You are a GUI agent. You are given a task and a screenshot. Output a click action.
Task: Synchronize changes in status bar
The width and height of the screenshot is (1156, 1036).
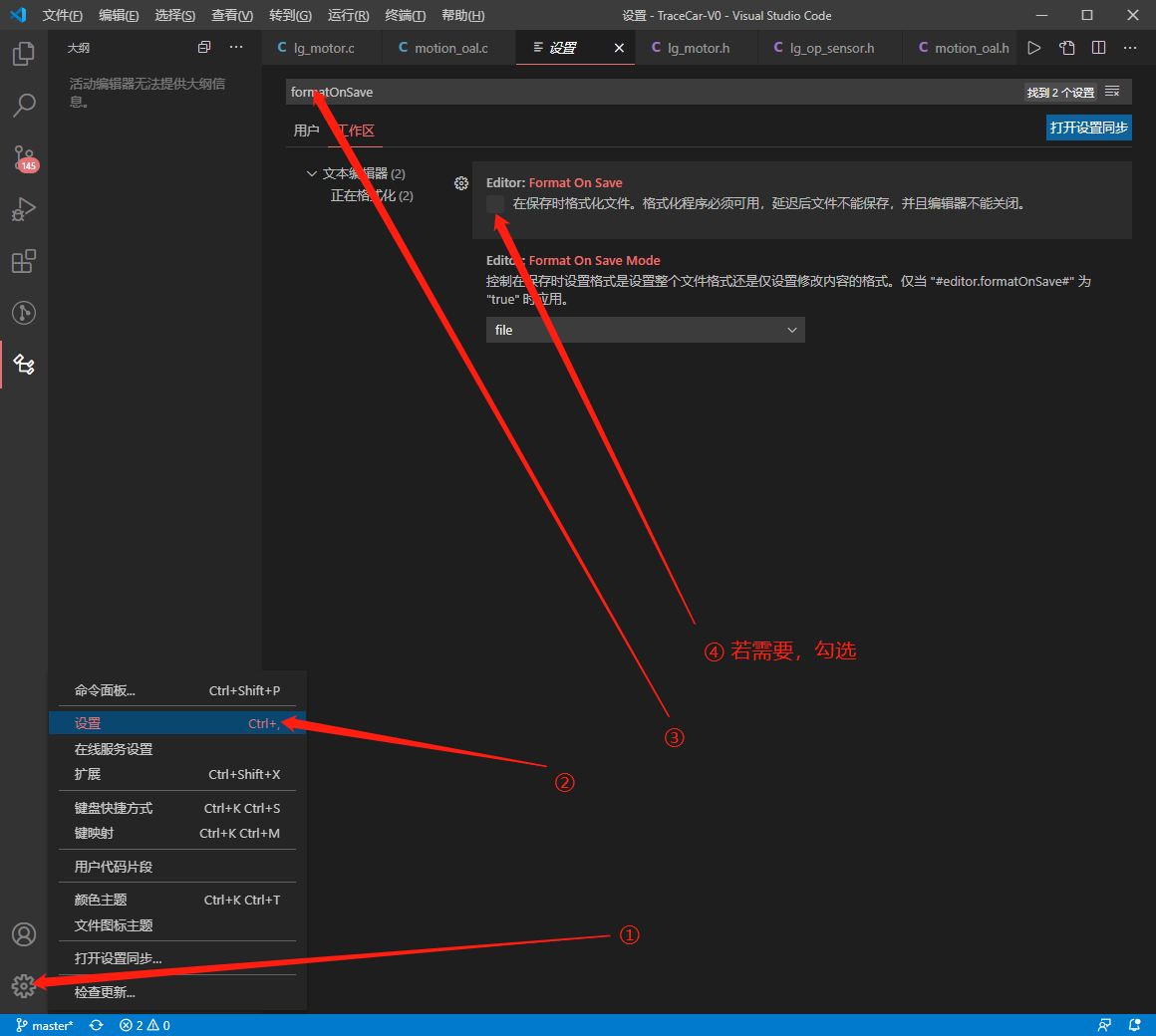click(x=97, y=1026)
